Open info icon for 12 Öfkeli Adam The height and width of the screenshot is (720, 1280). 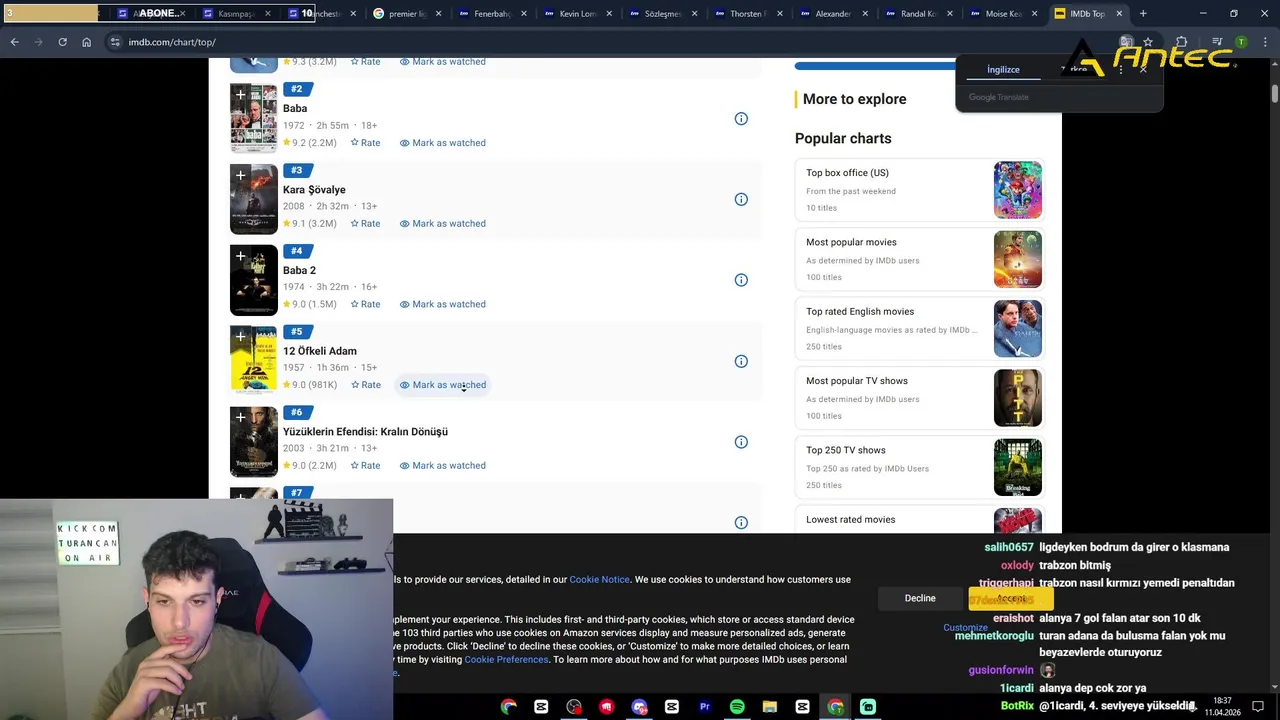pos(741,361)
